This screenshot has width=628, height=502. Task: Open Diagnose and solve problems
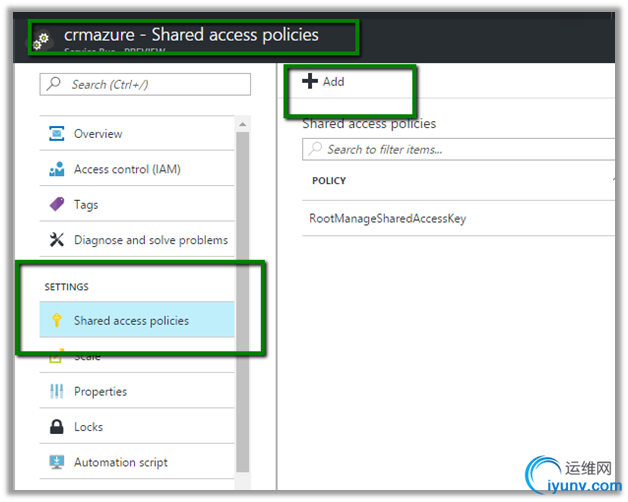pos(137,240)
